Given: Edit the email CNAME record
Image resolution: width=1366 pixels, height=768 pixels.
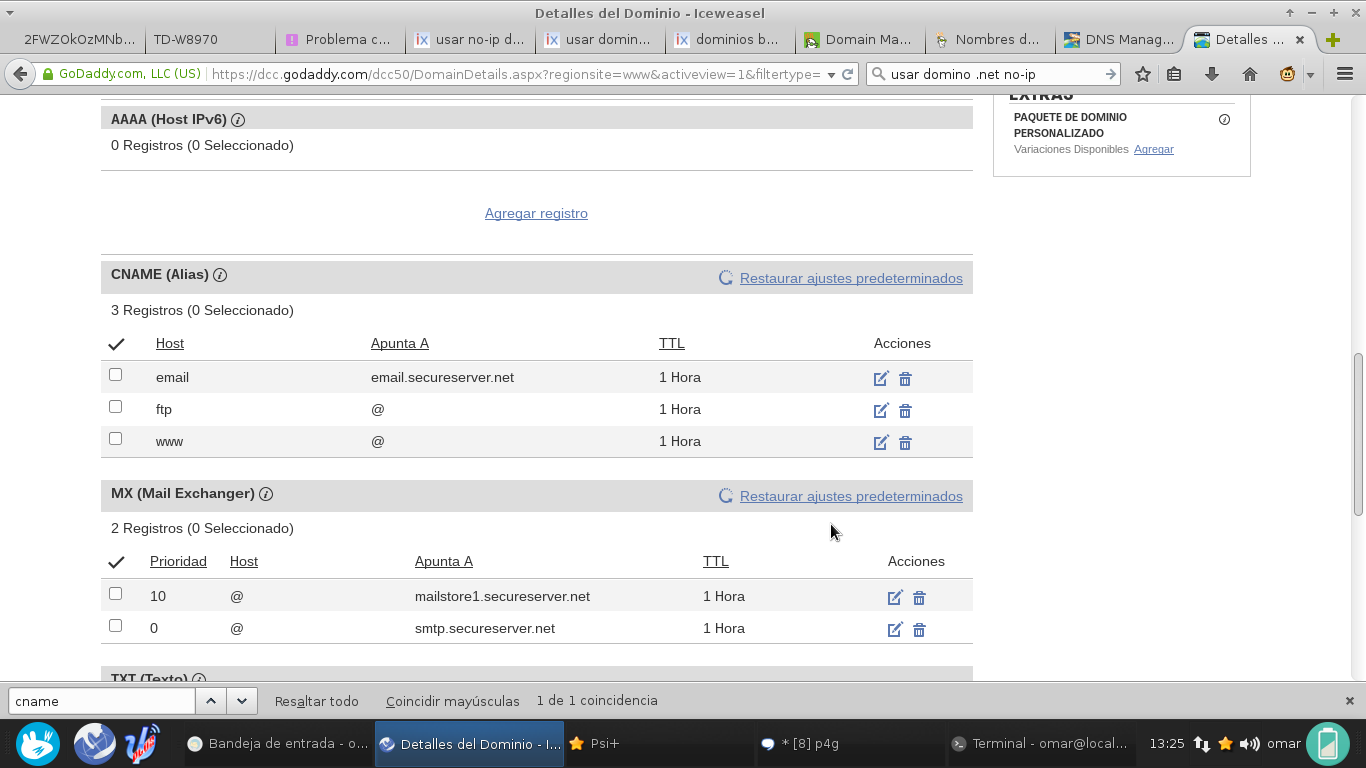Looking at the screenshot, I should pos(881,378).
